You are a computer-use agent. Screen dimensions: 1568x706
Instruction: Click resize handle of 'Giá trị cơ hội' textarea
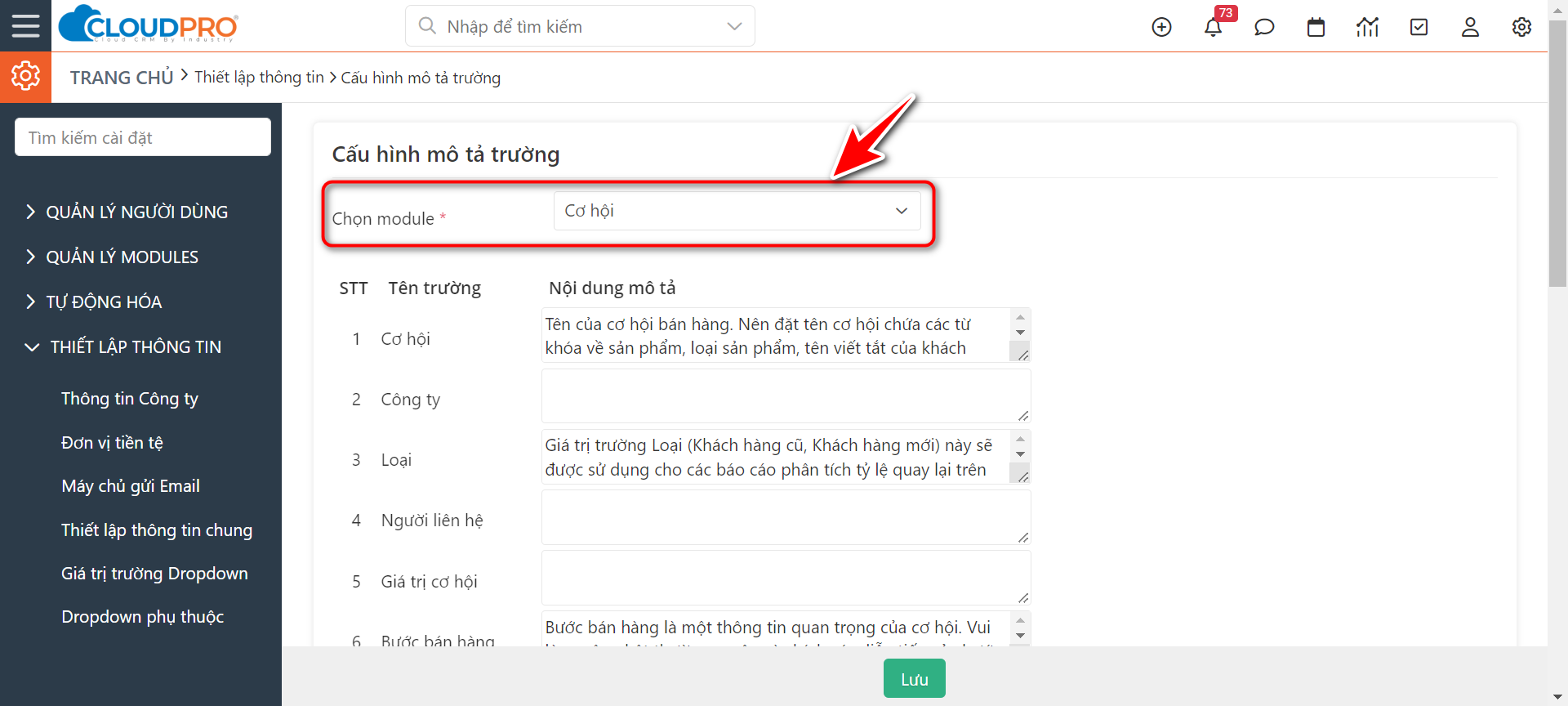(x=1023, y=598)
